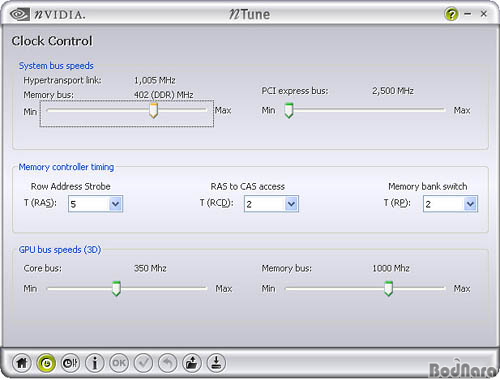Click the GPU Memory bus slider thumb
Image resolution: width=500 pixels, height=380 pixels.
tap(388, 289)
